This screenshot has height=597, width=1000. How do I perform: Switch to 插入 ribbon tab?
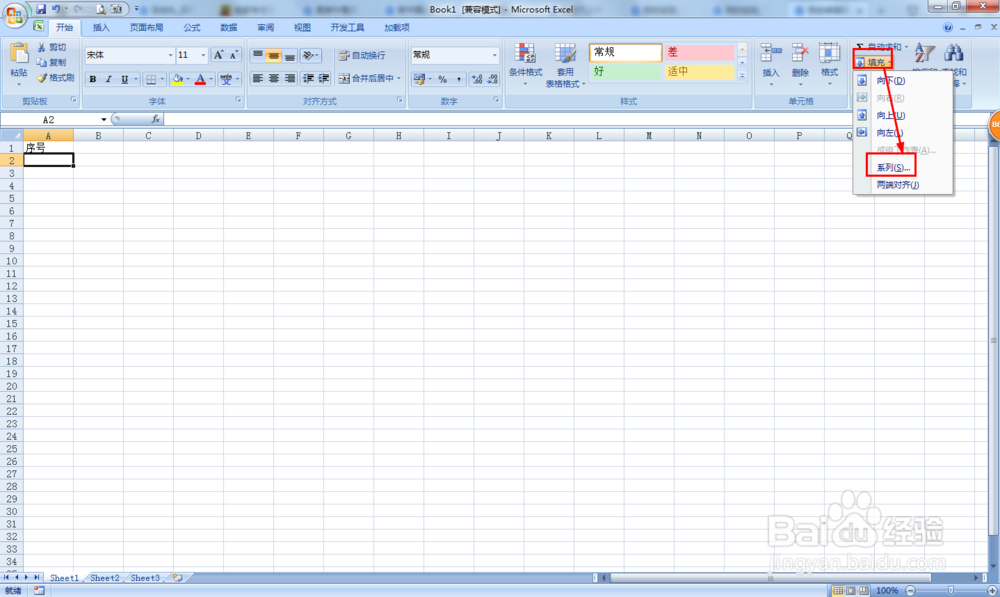coord(101,27)
